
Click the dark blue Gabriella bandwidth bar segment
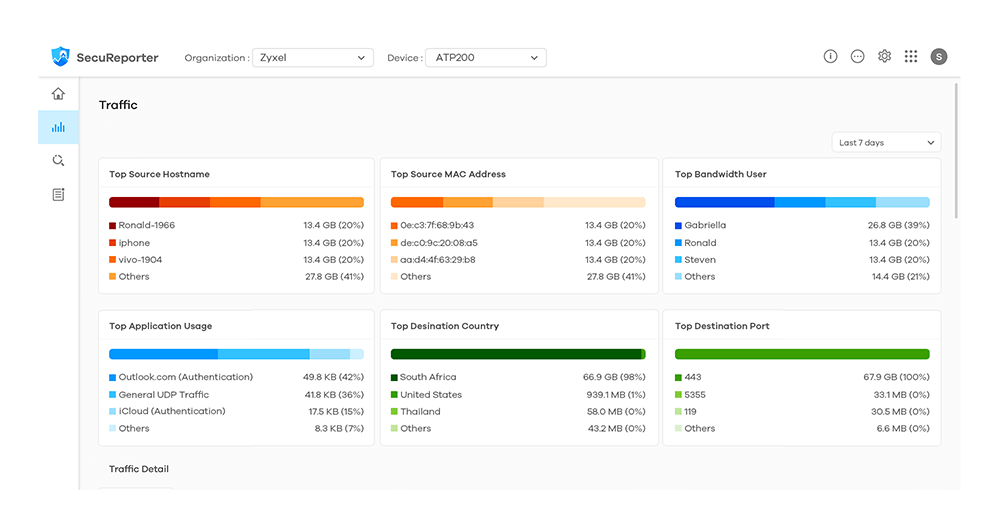pos(724,202)
